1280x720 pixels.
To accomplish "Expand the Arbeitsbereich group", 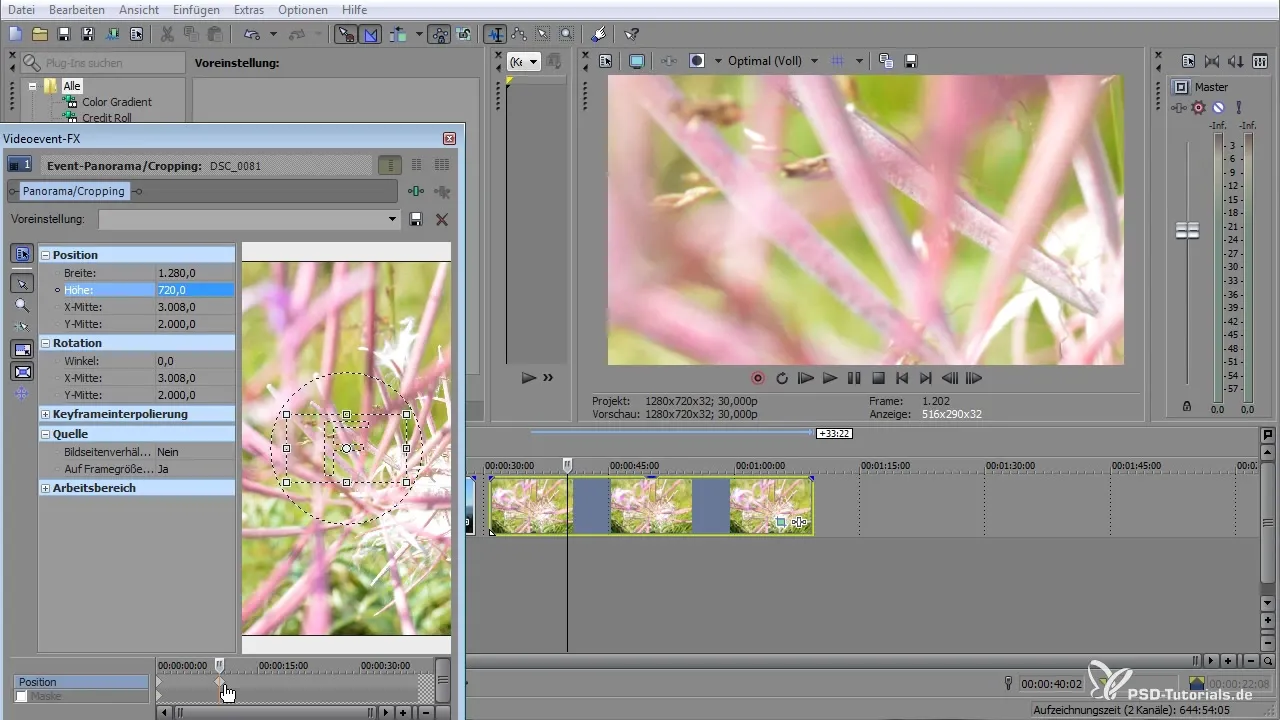I will point(46,488).
